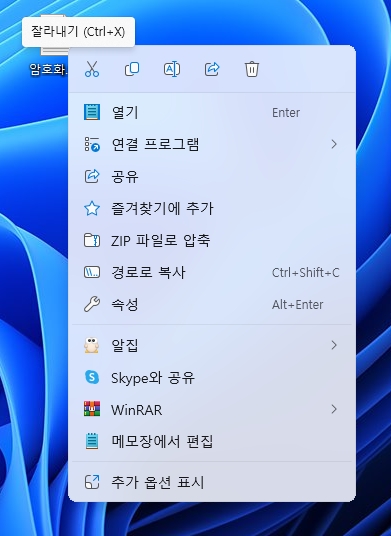Expand the WinRAR submenu chevron
This screenshot has width=391, height=536.
[x=334, y=409]
